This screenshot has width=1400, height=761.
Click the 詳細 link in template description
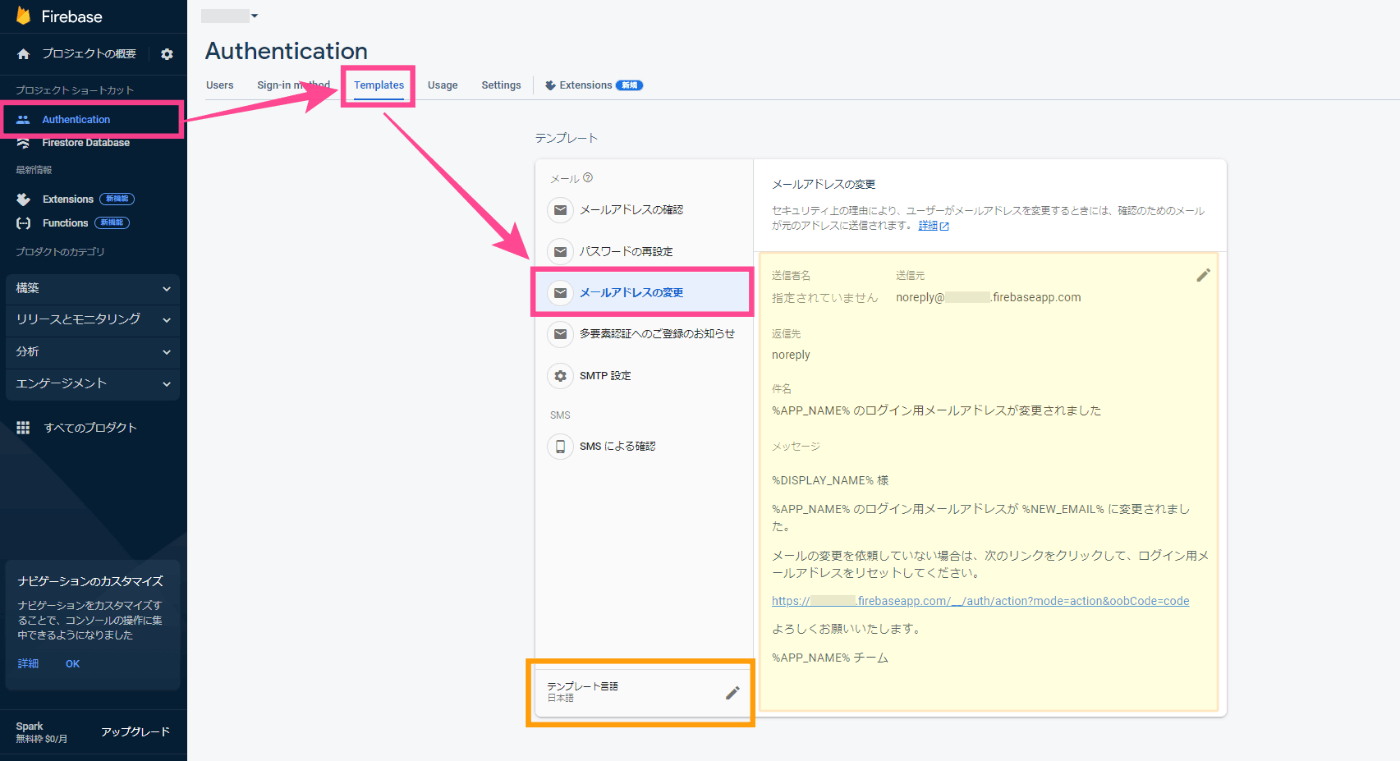point(928,226)
